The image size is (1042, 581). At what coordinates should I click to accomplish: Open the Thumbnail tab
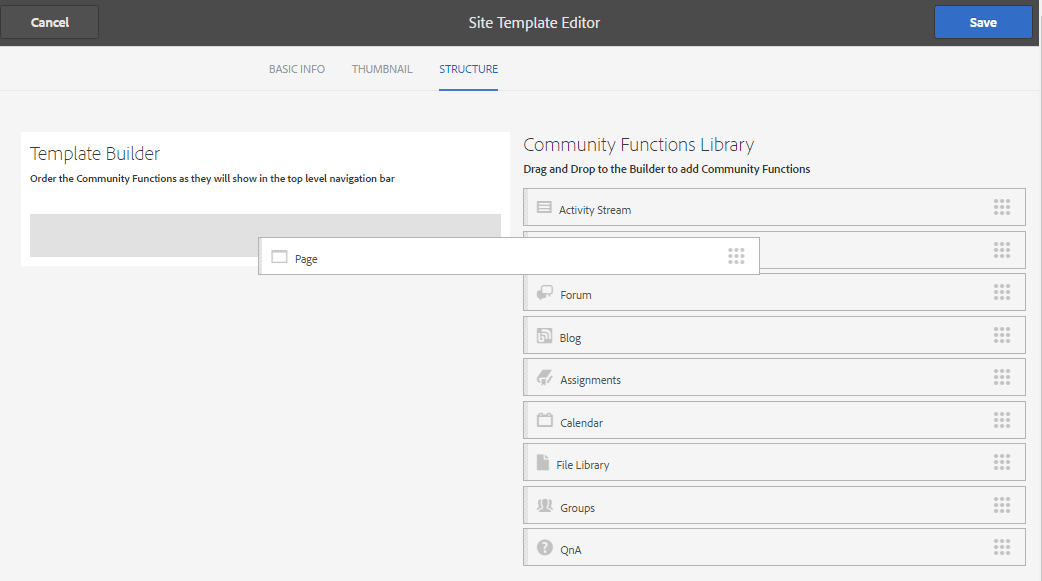click(382, 69)
